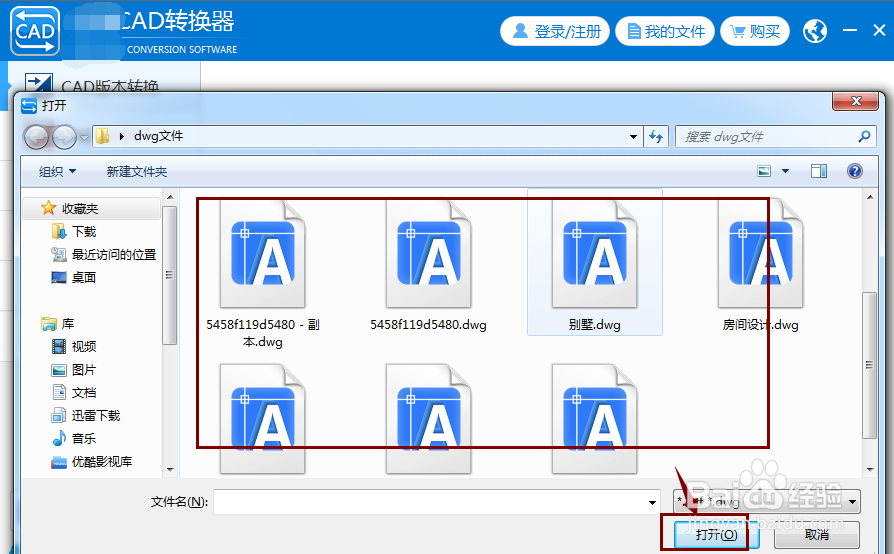Click the globe language icon

815,31
